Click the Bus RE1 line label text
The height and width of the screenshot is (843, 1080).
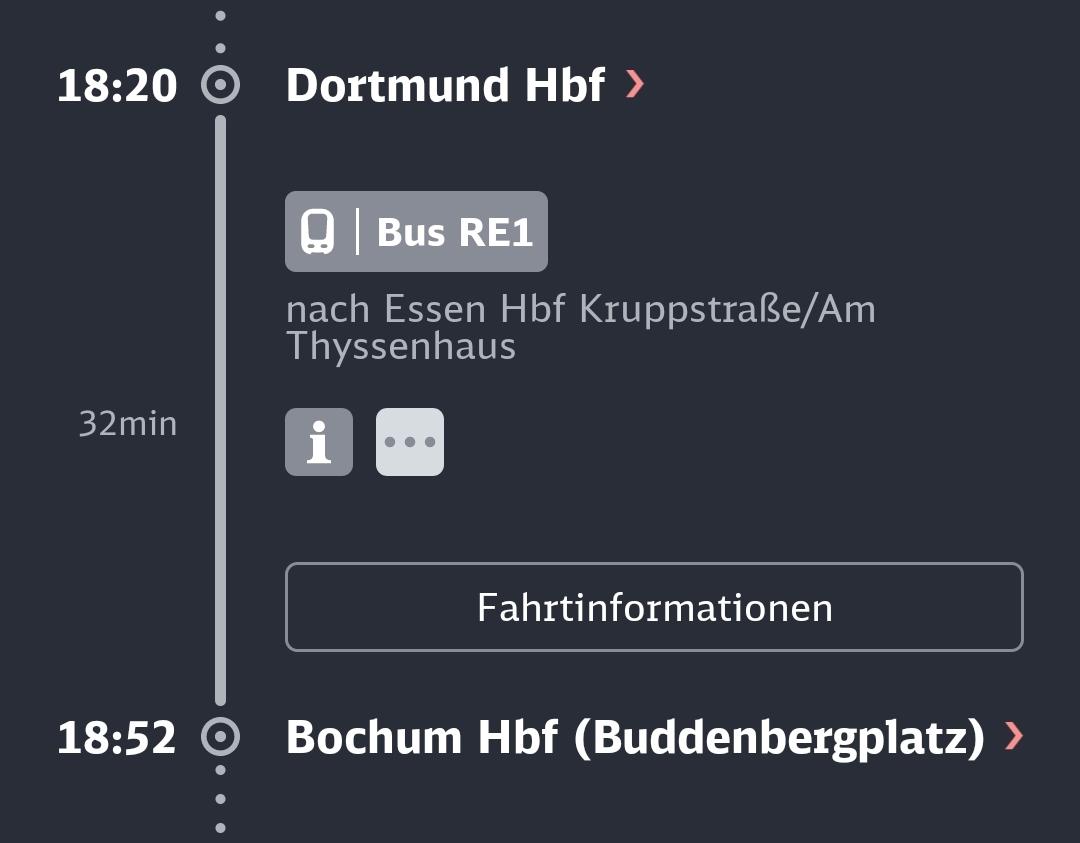click(455, 232)
